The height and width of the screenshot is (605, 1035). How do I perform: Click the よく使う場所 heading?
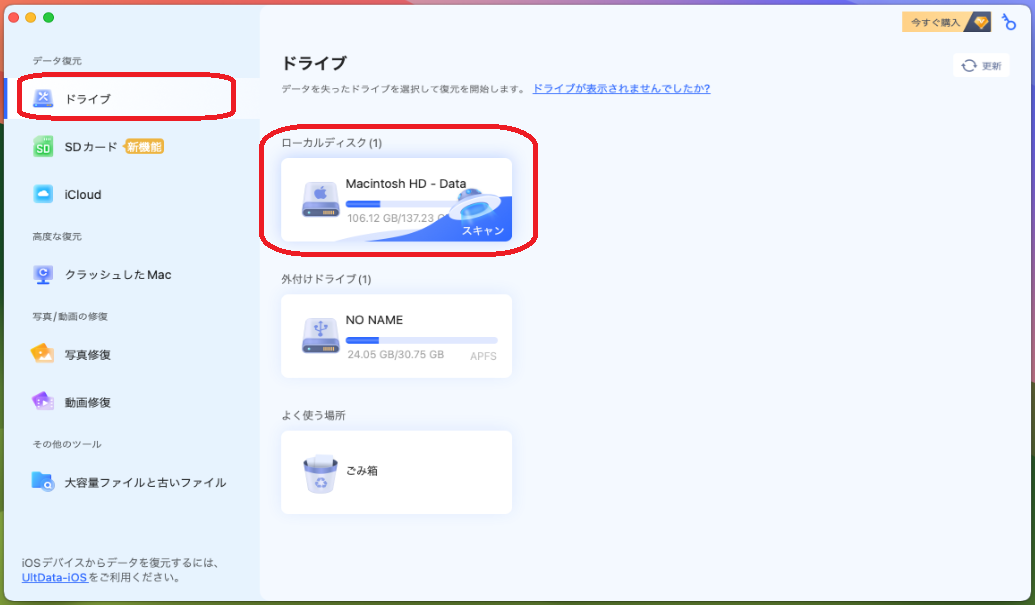(314, 415)
